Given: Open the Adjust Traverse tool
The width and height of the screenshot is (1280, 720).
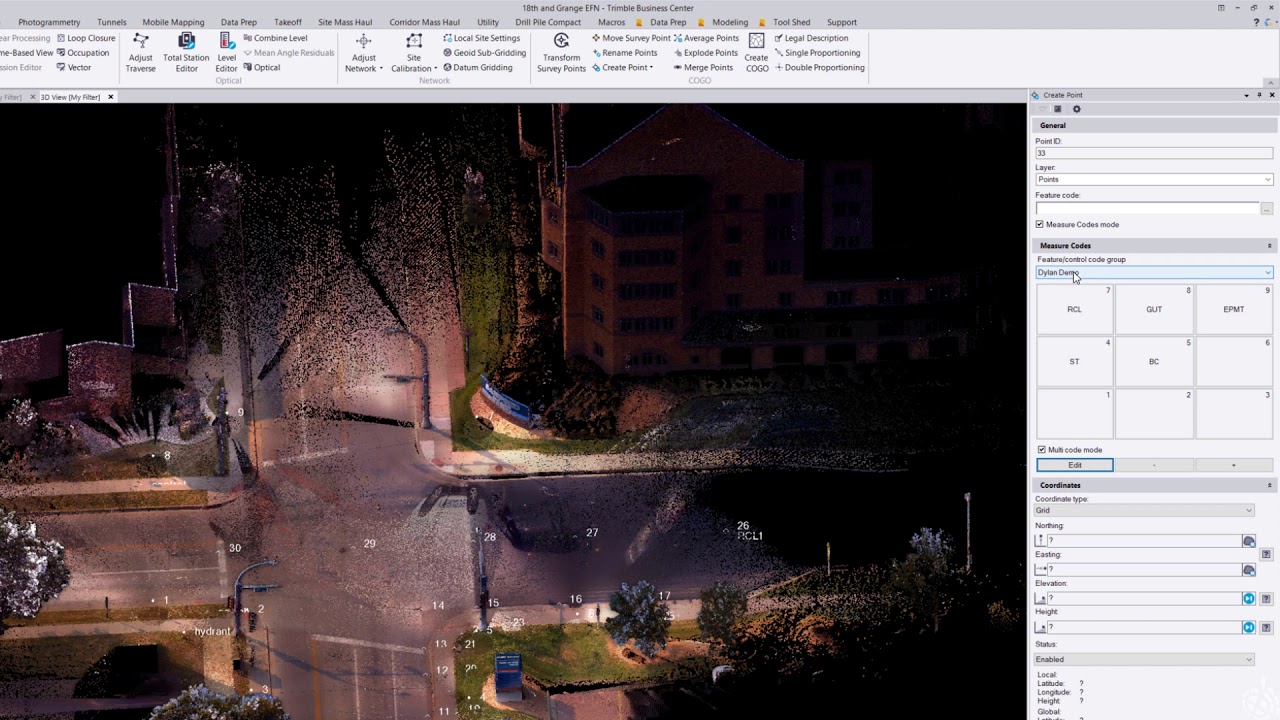Looking at the screenshot, I should point(140,52).
